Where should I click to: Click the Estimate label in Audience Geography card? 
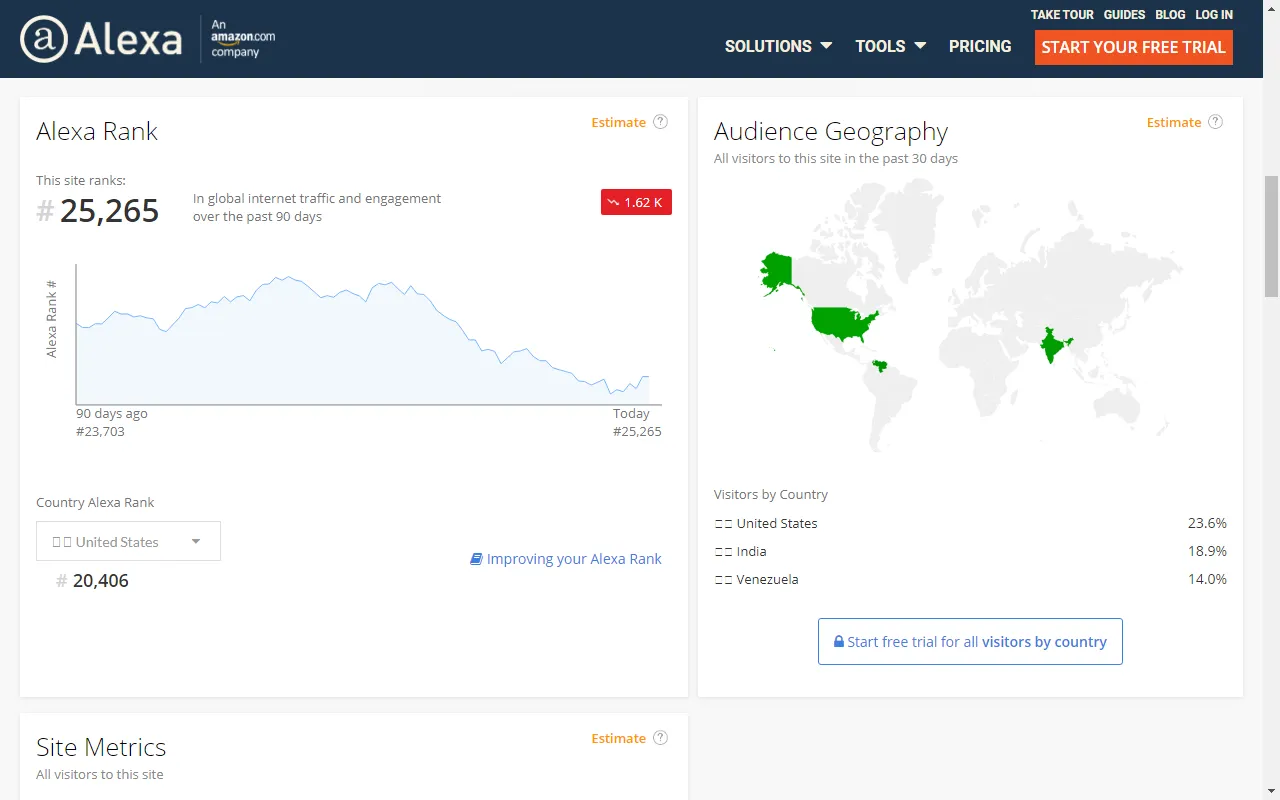pyautogui.click(x=1174, y=122)
